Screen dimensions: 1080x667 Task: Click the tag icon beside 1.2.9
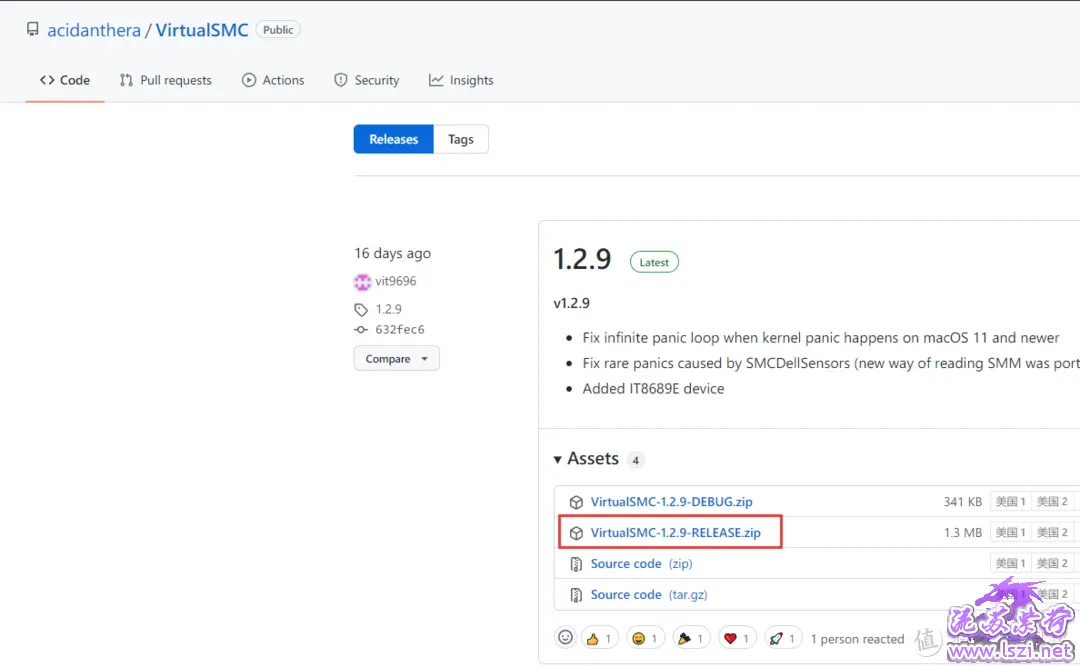pos(361,309)
